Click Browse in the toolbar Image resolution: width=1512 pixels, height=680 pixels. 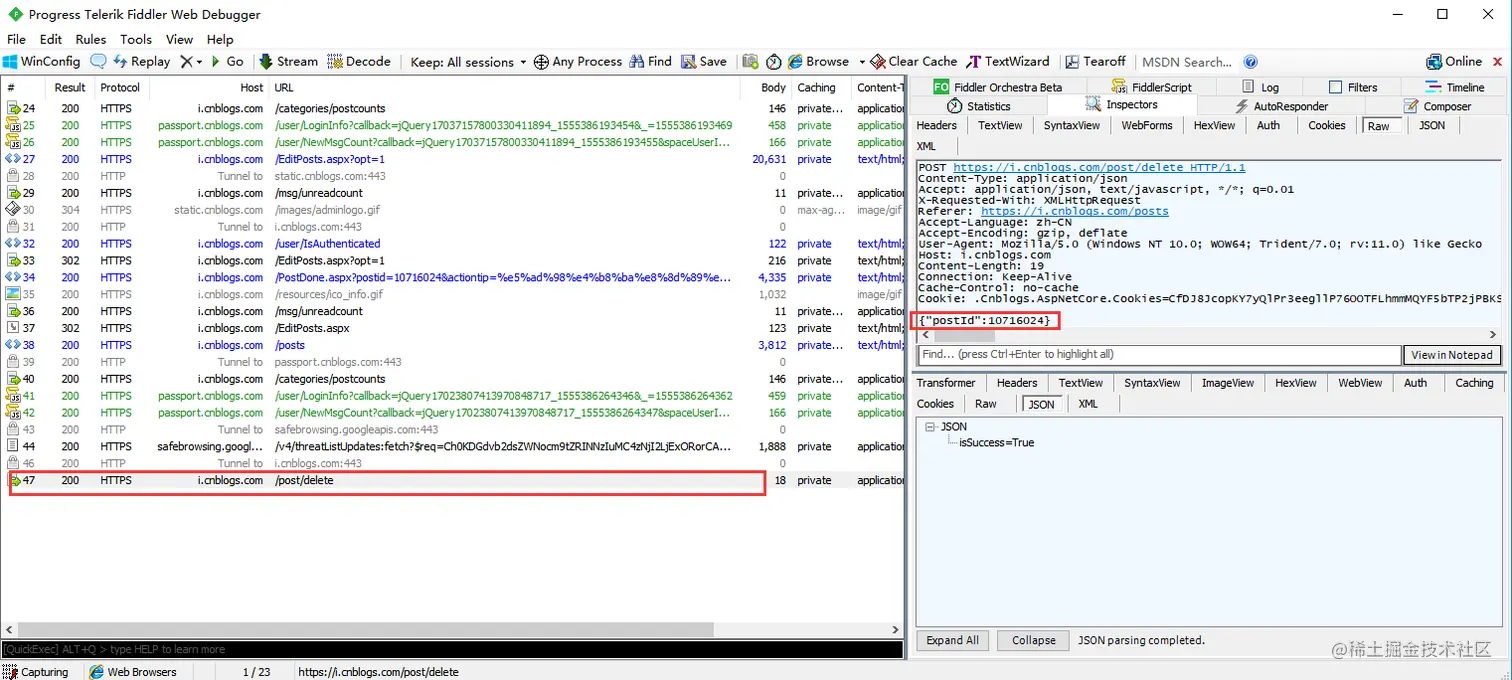tap(818, 61)
